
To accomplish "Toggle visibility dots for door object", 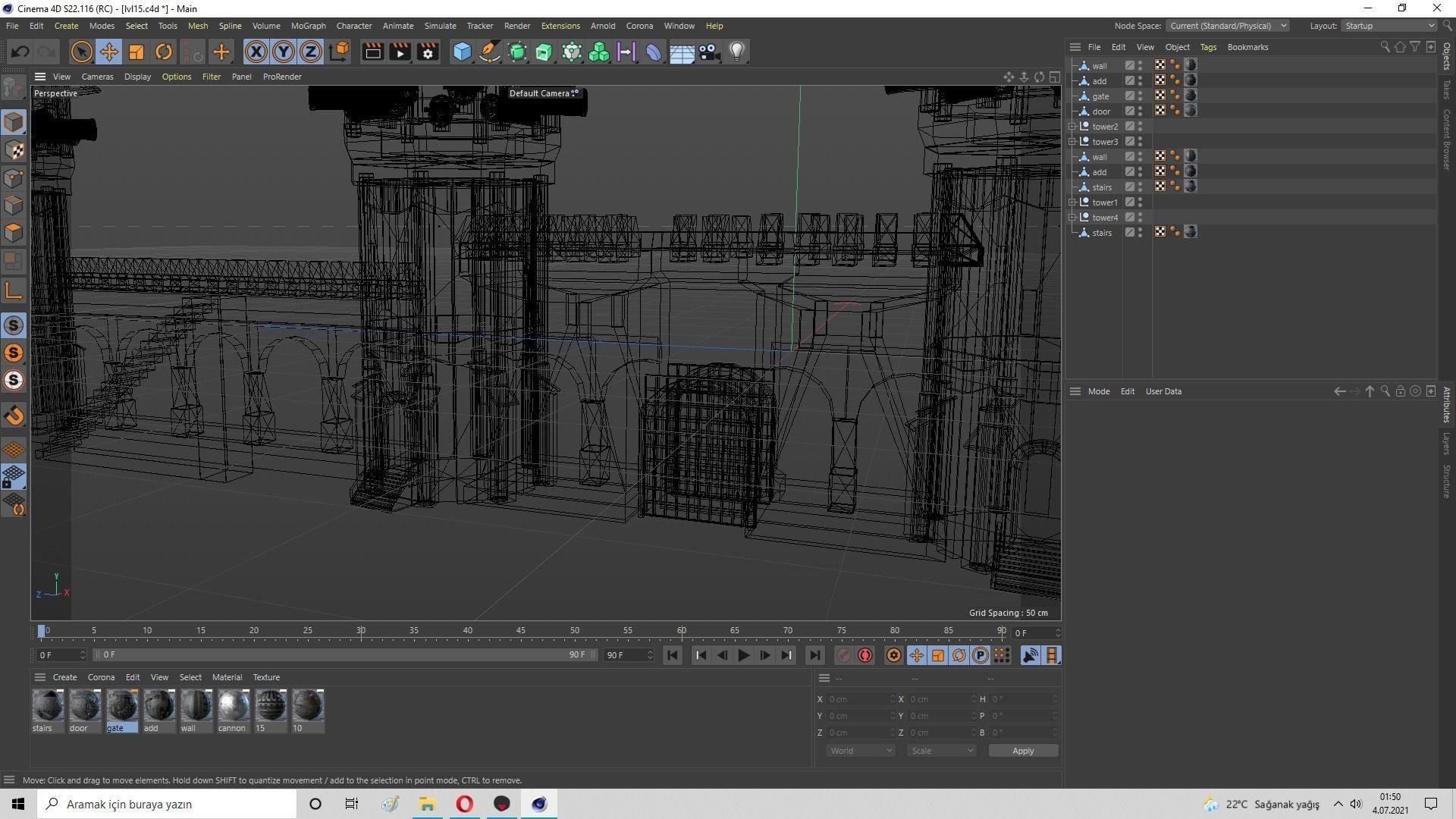I will 1141,111.
